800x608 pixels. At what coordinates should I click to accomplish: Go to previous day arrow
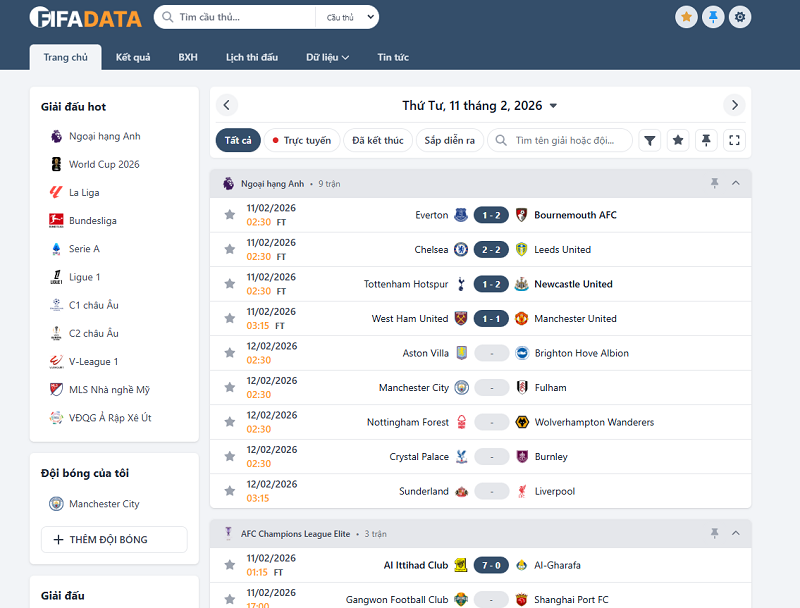pos(226,105)
